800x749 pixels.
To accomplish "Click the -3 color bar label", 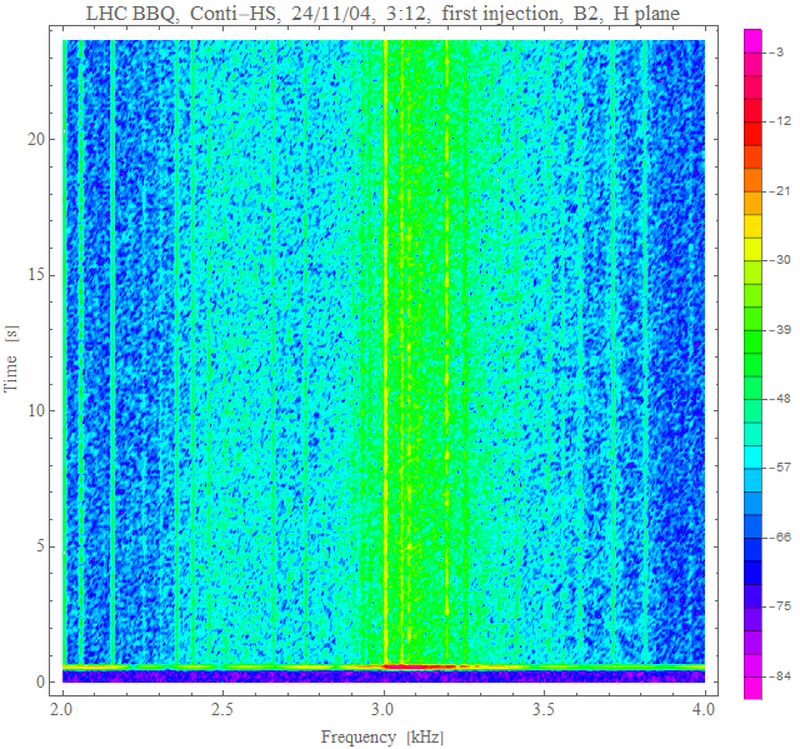I will [776, 52].
